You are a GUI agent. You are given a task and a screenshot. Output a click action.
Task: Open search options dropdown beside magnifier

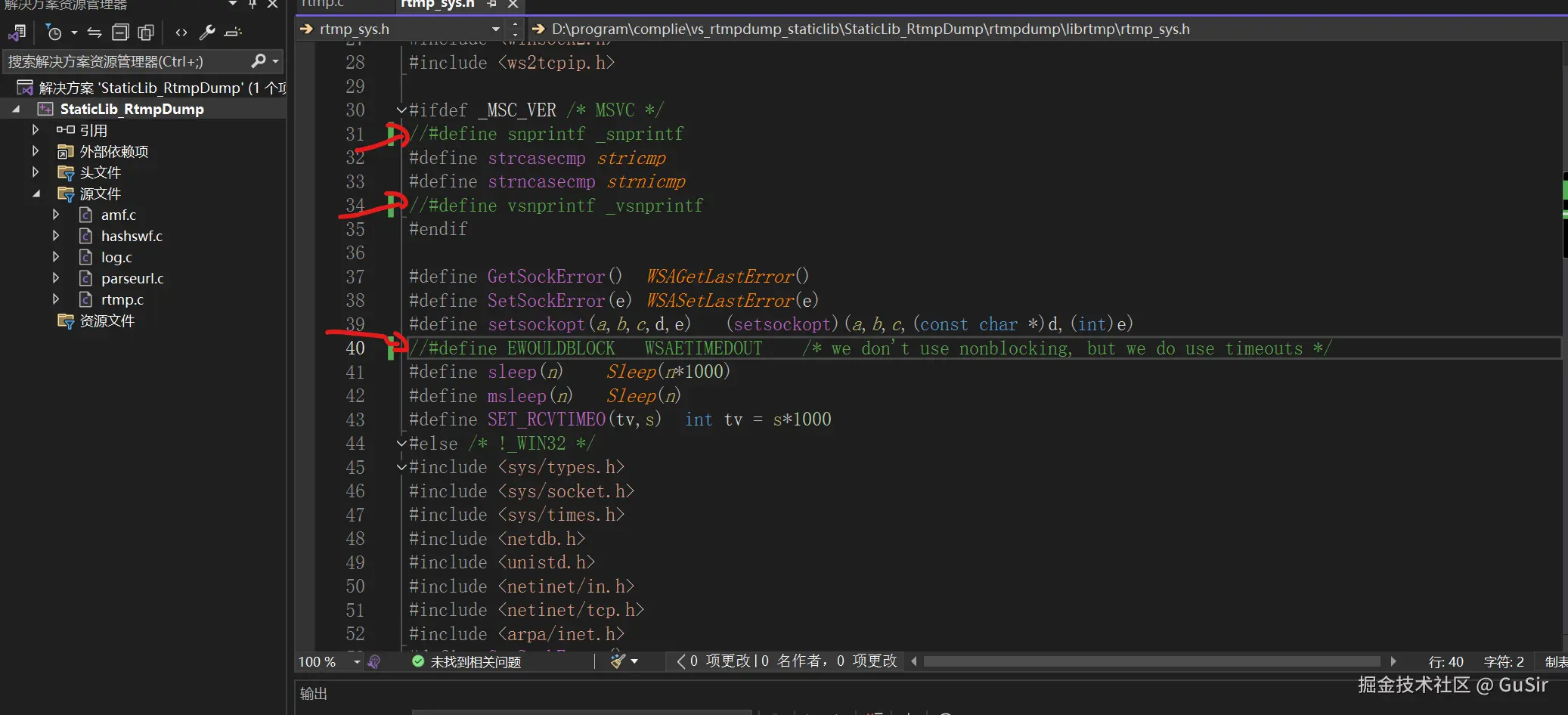click(x=276, y=61)
